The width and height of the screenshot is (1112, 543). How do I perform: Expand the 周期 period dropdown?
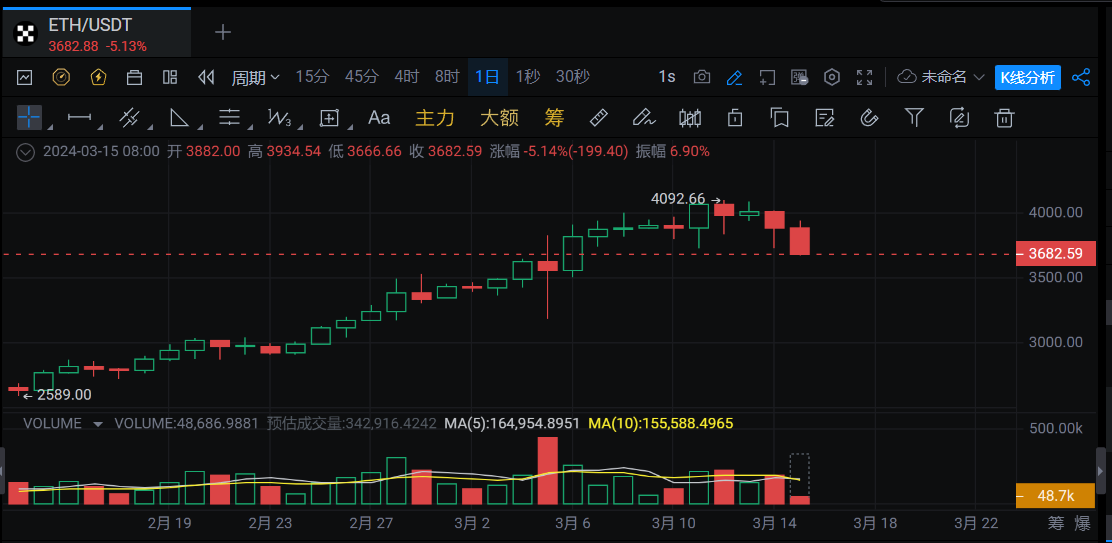(x=256, y=77)
